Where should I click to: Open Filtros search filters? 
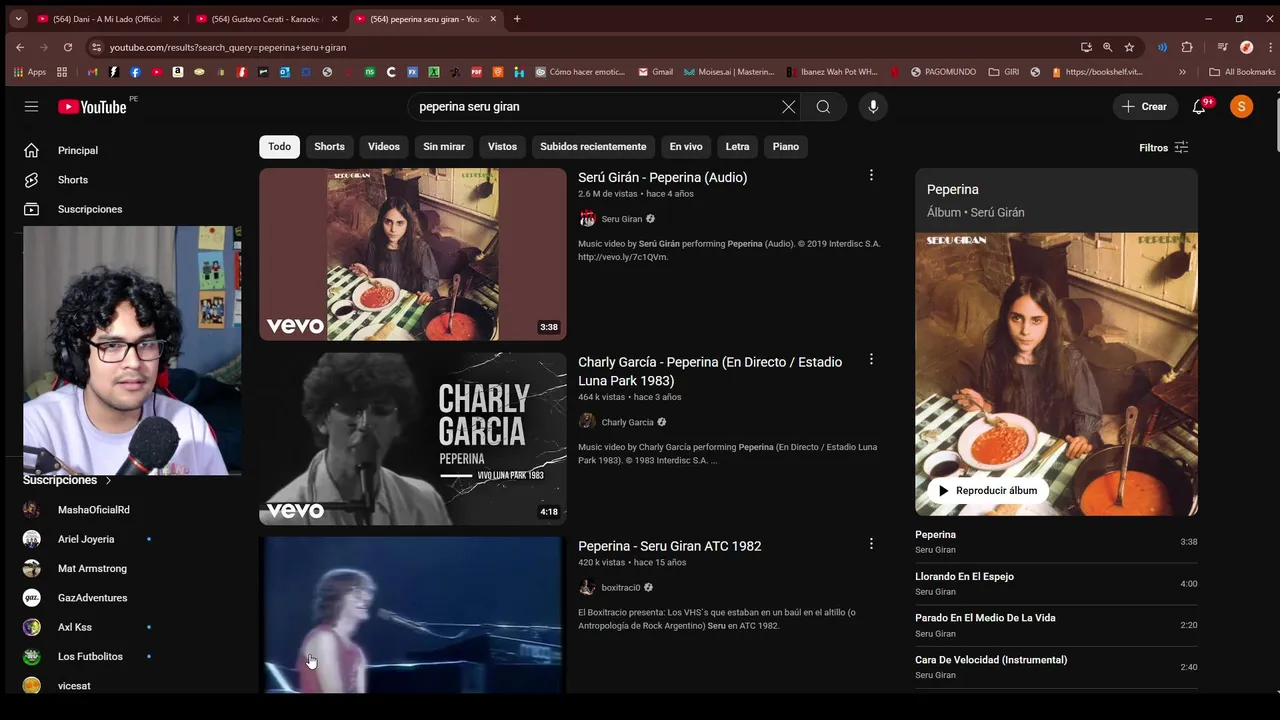(x=1163, y=148)
